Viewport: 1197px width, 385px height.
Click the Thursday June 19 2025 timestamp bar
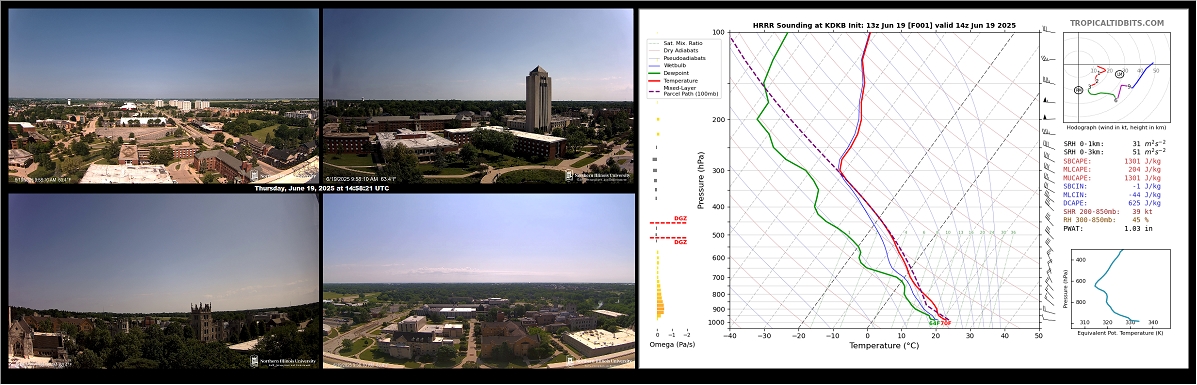pos(321,188)
